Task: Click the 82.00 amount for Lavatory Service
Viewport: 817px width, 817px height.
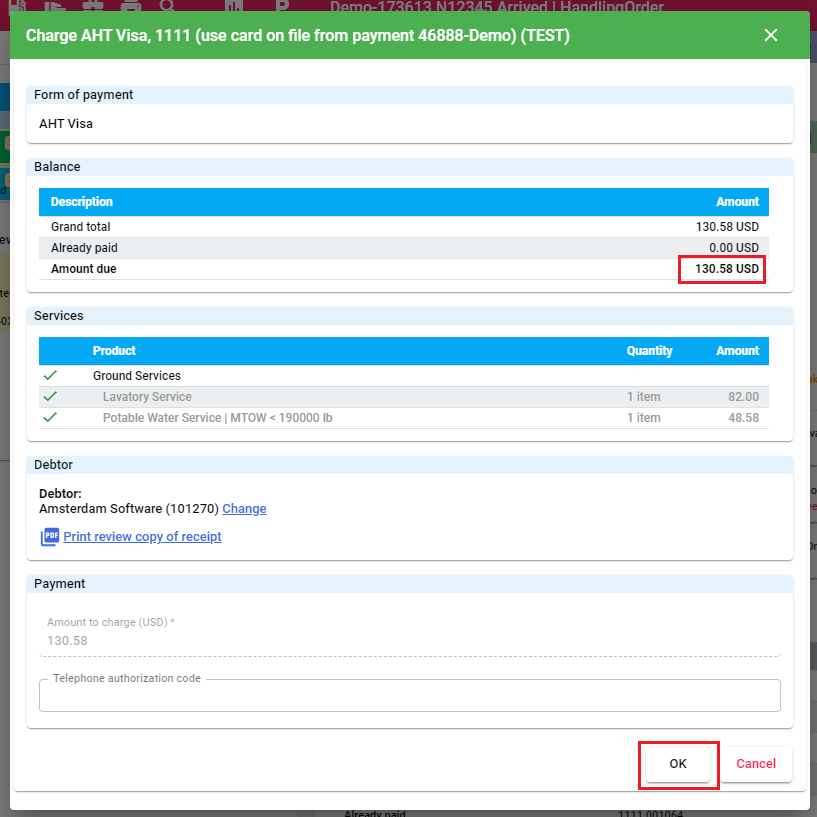Action: click(x=744, y=397)
